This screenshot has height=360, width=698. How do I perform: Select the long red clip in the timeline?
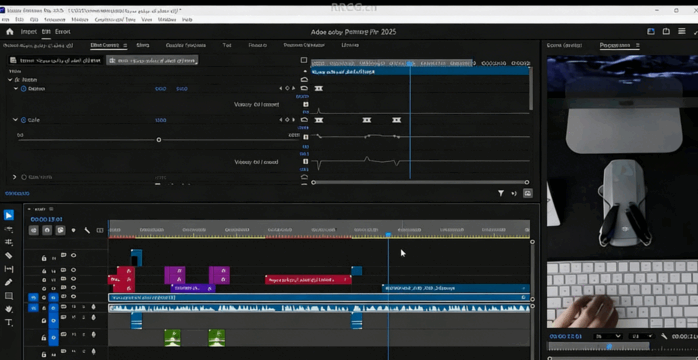click(x=308, y=280)
